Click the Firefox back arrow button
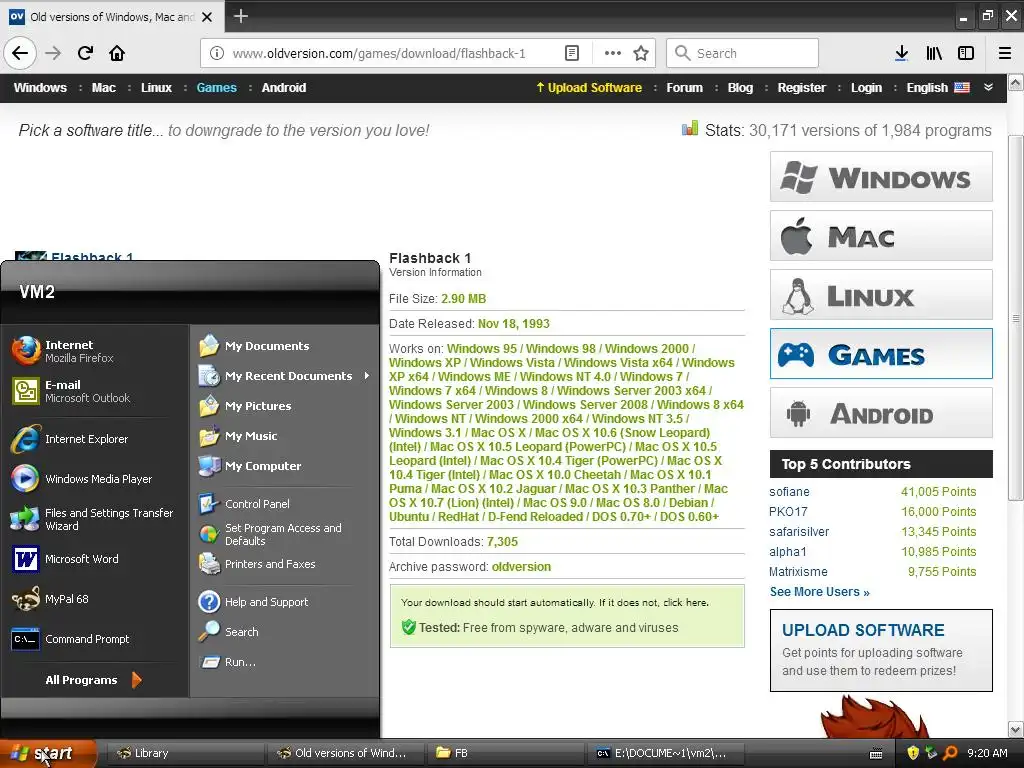This screenshot has width=1024, height=768. 20,53
